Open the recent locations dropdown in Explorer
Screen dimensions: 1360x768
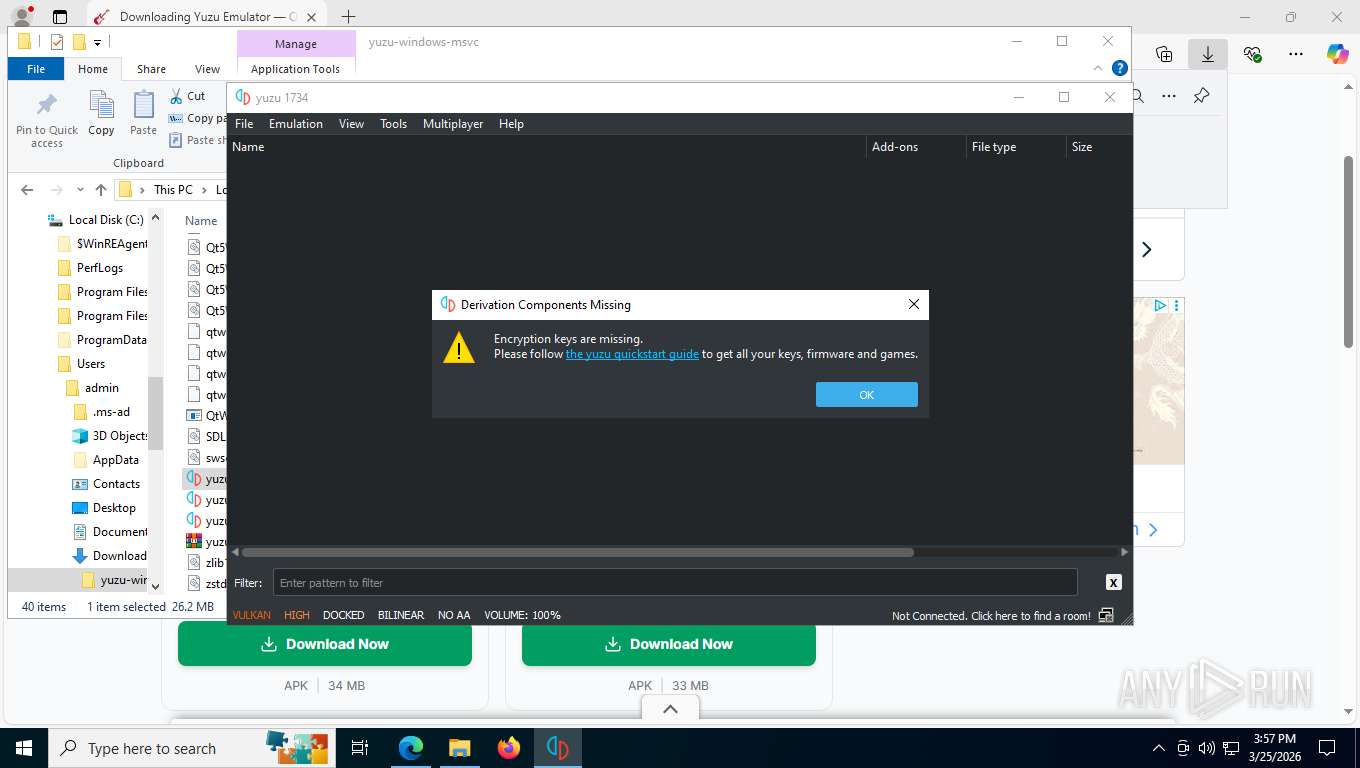[x=79, y=190]
